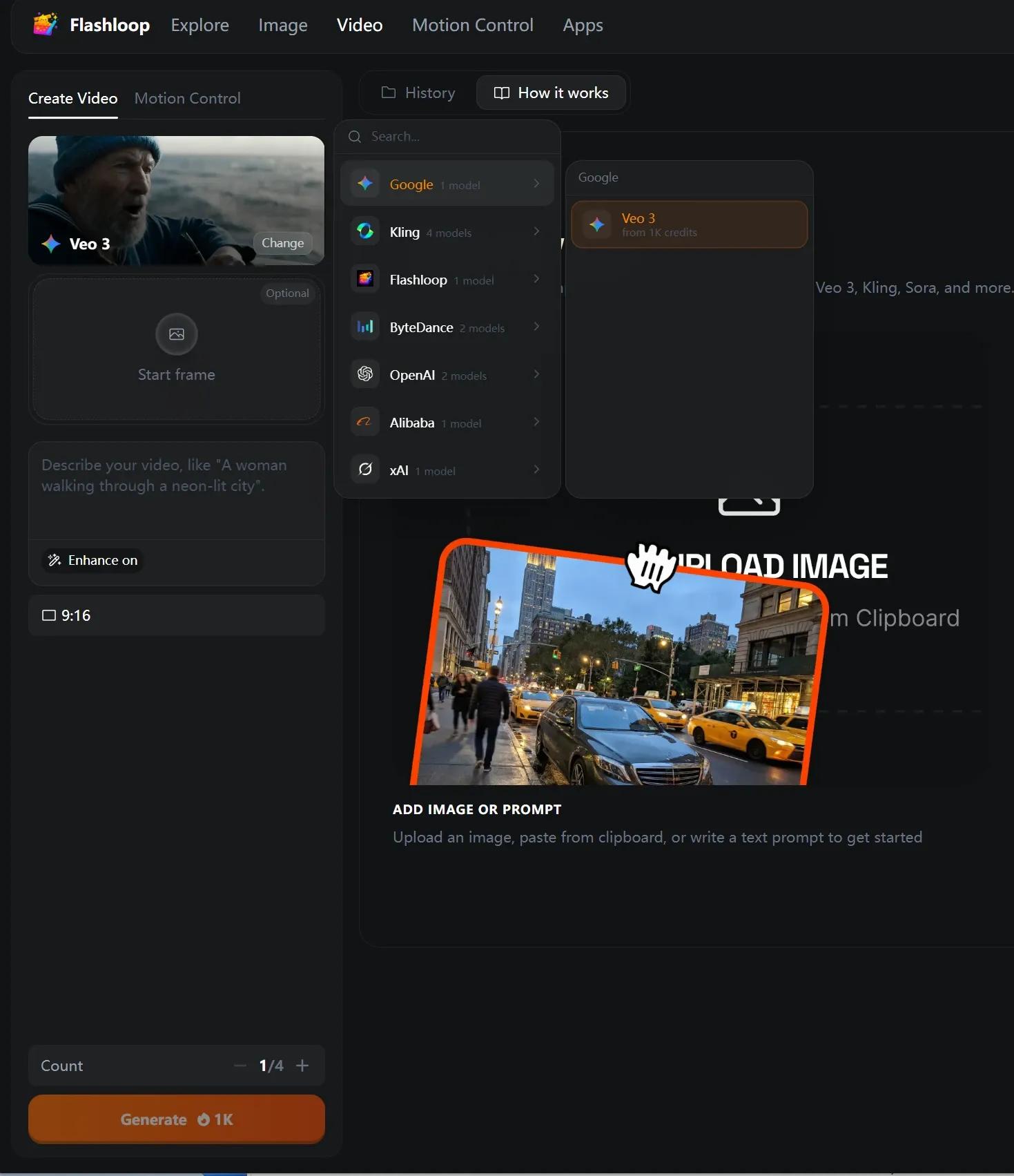Click the ADD IMAGE OR PROMPT heading
The image size is (1014, 1176).
coord(477,809)
